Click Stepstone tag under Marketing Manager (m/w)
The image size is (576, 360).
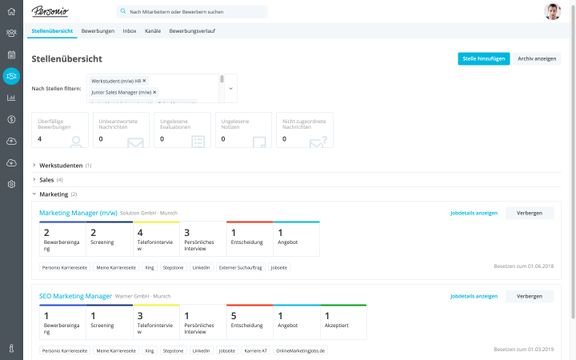pos(173,267)
